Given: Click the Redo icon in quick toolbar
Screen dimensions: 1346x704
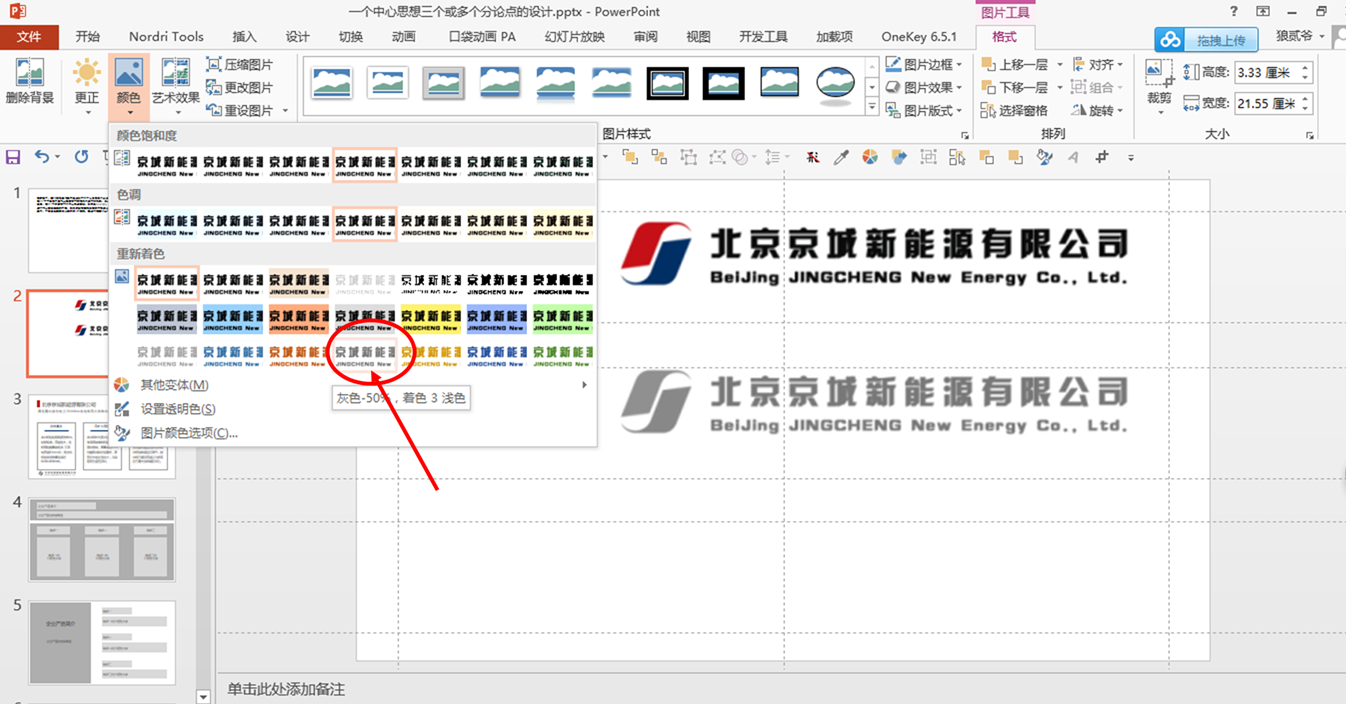Looking at the screenshot, I should (81, 157).
